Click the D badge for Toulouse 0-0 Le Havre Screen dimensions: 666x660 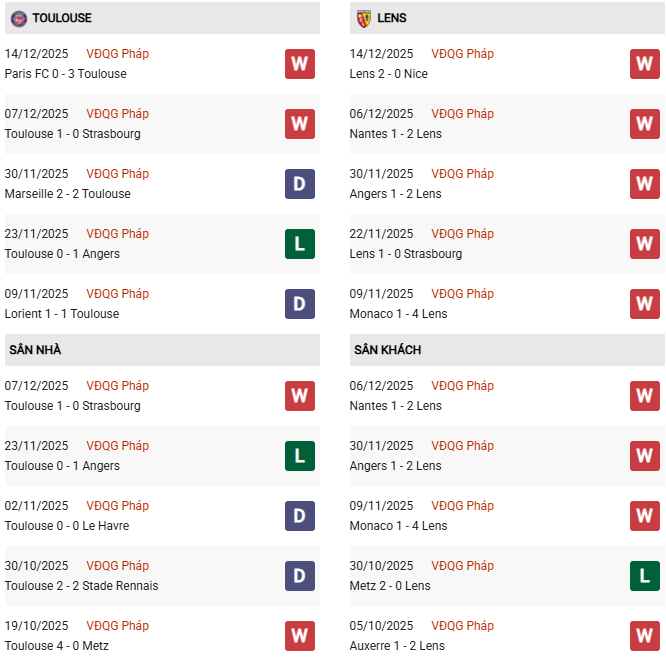pos(299,516)
